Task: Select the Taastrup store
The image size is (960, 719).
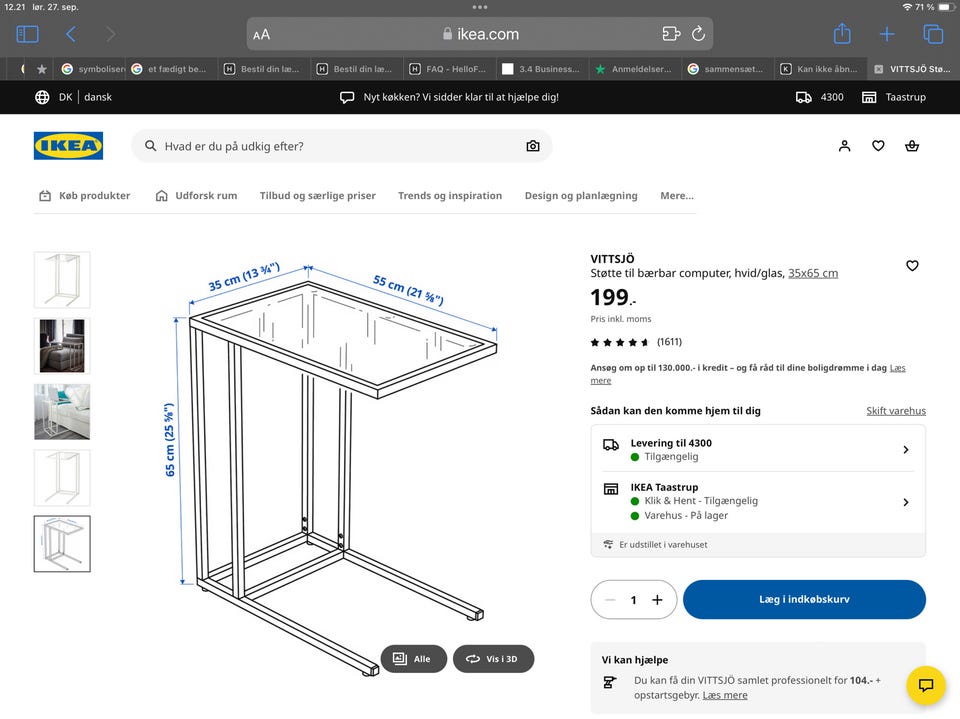Action: pos(894,97)
